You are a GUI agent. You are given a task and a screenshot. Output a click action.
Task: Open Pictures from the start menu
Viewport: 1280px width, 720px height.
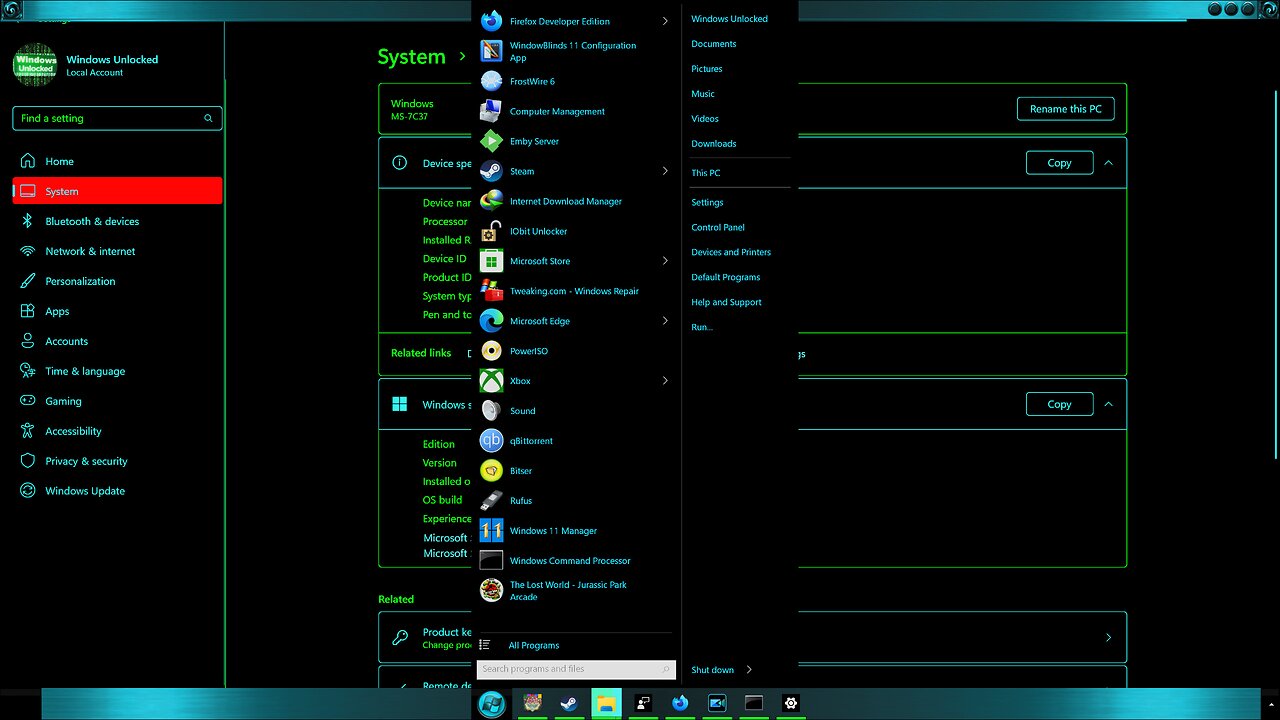coord(707,69)
